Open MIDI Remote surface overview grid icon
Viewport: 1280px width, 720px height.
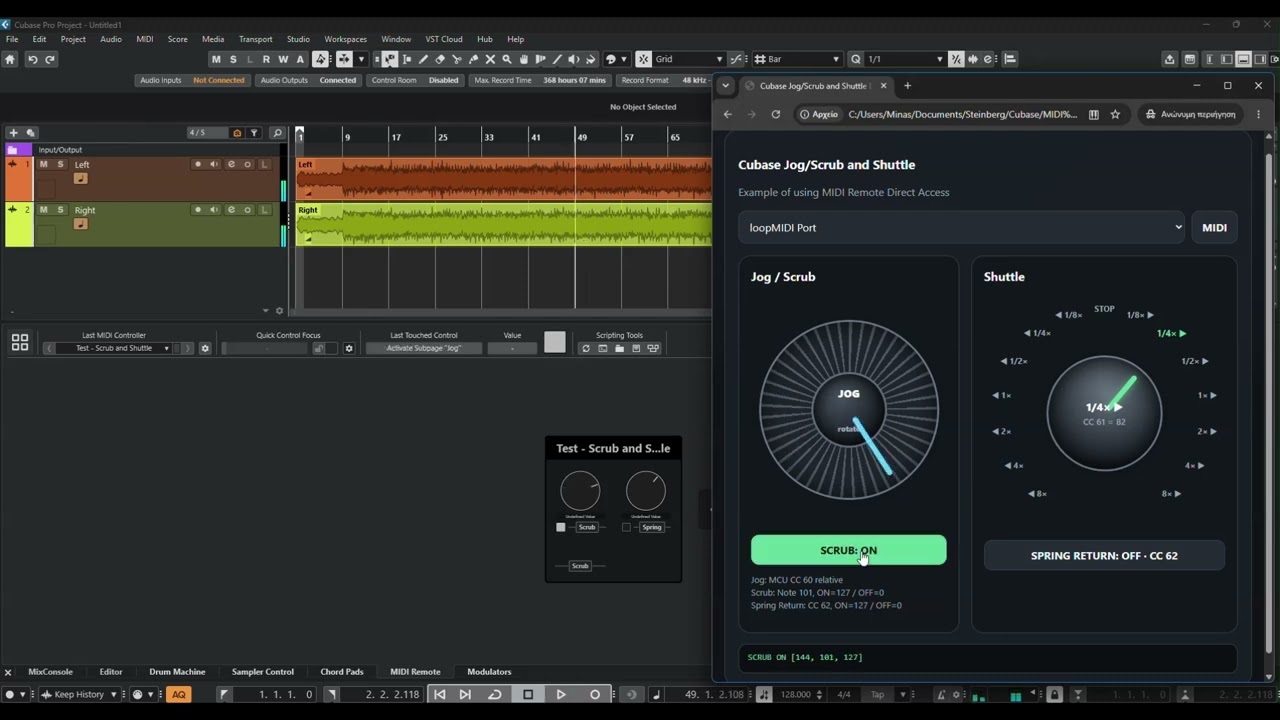pyautogui.click(x=20, y=343)
